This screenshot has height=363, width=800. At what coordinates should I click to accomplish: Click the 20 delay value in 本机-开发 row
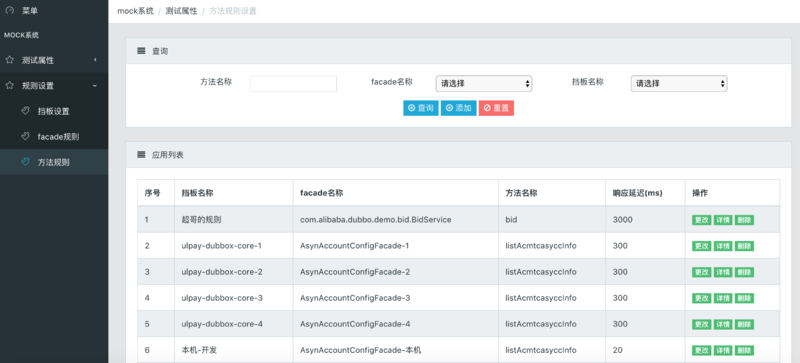tap(617, 350)
